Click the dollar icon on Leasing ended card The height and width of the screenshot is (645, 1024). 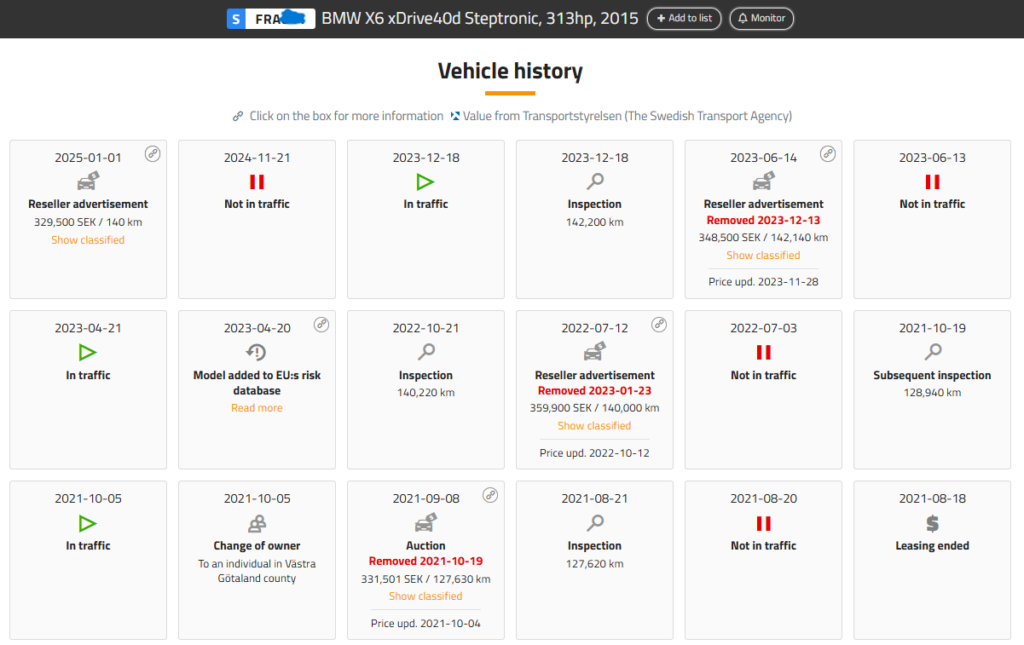(x=932, y=523)
